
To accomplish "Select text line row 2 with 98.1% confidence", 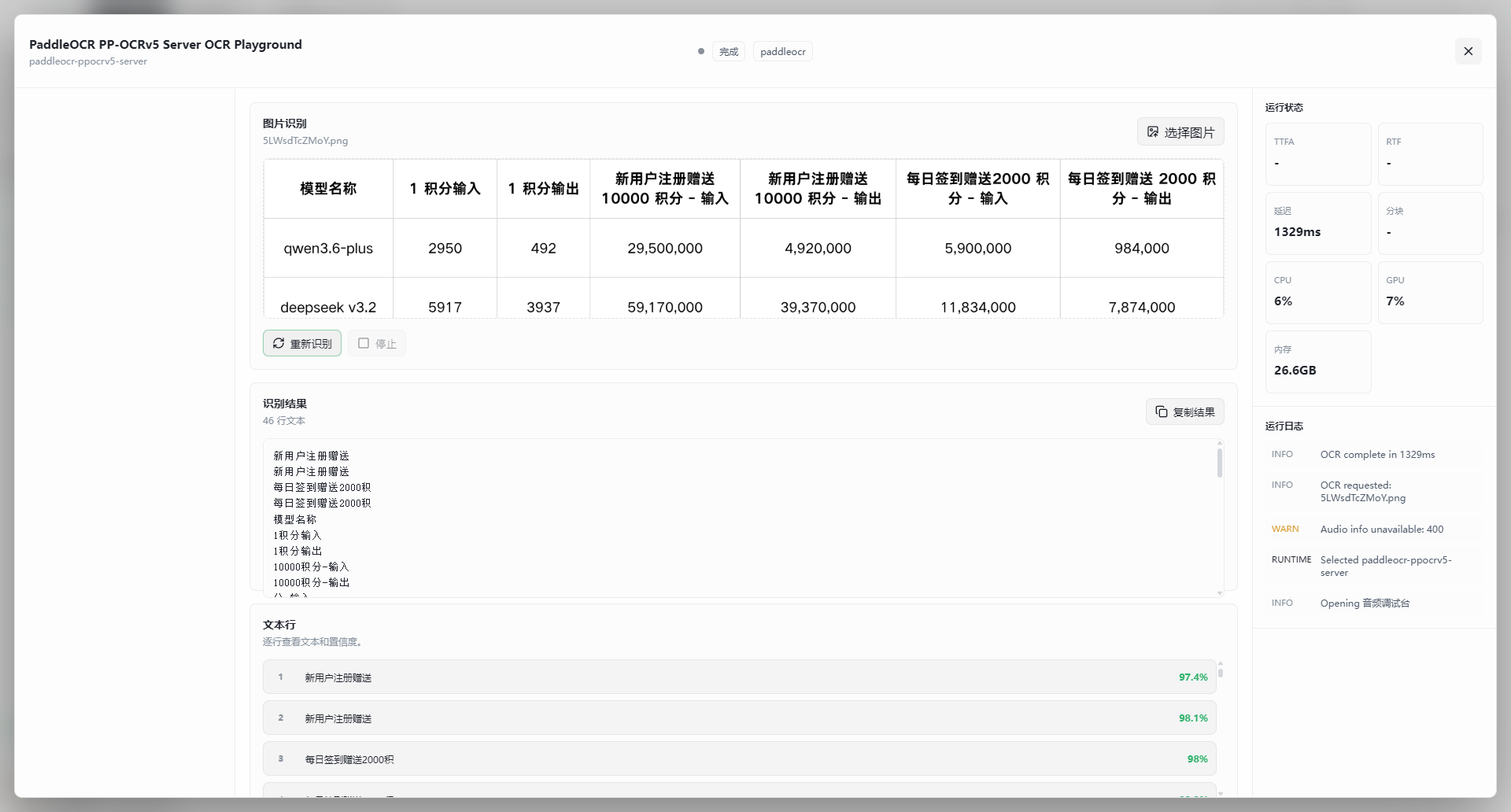I will click(x=740, y=718).
